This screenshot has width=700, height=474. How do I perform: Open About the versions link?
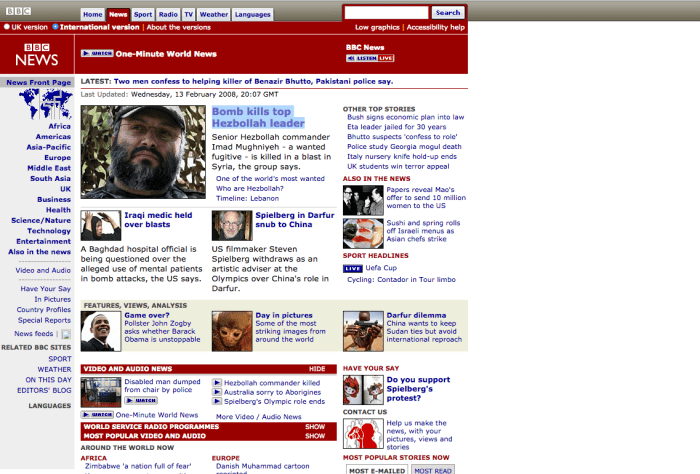(x=179, y=27)
